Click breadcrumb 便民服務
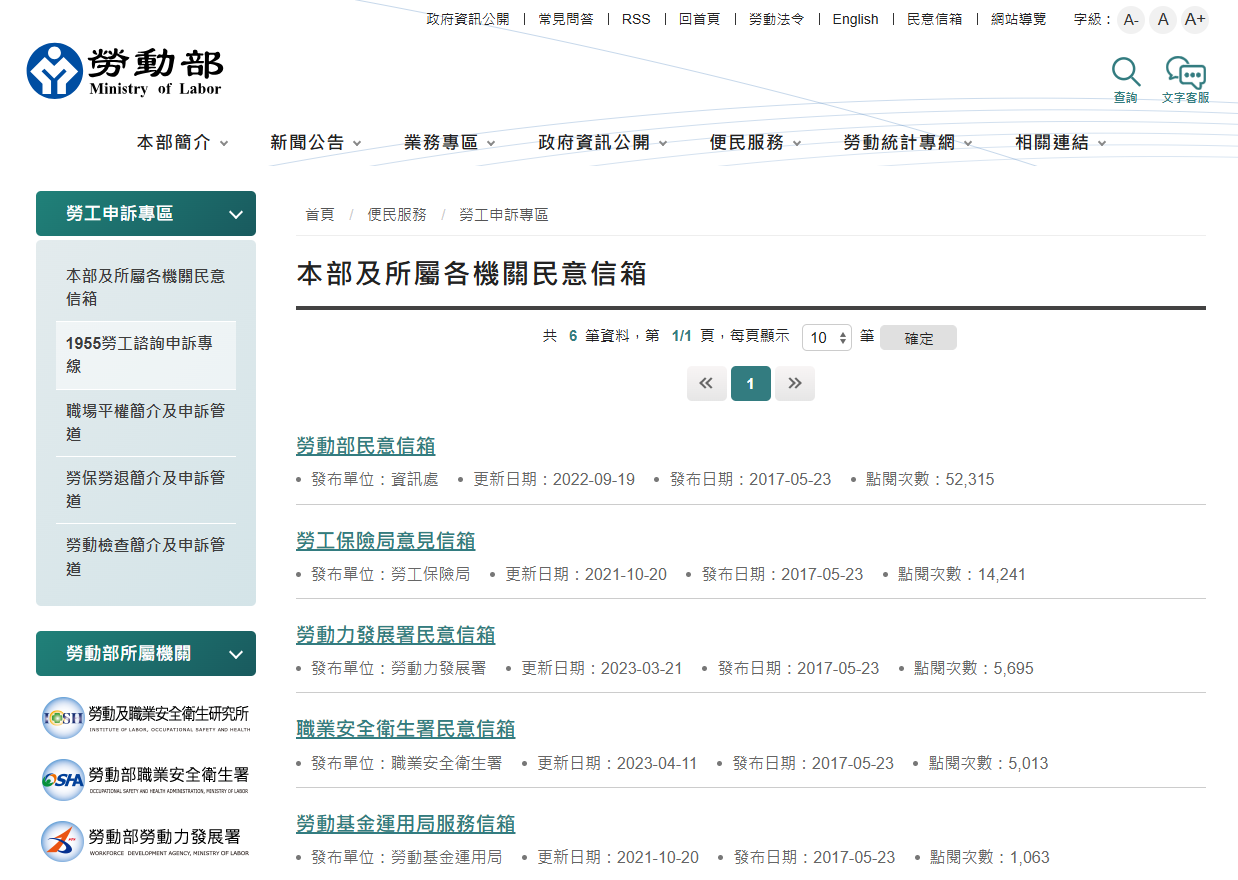This screenshot has width=1238, height=880. click(x=397, y=215)
